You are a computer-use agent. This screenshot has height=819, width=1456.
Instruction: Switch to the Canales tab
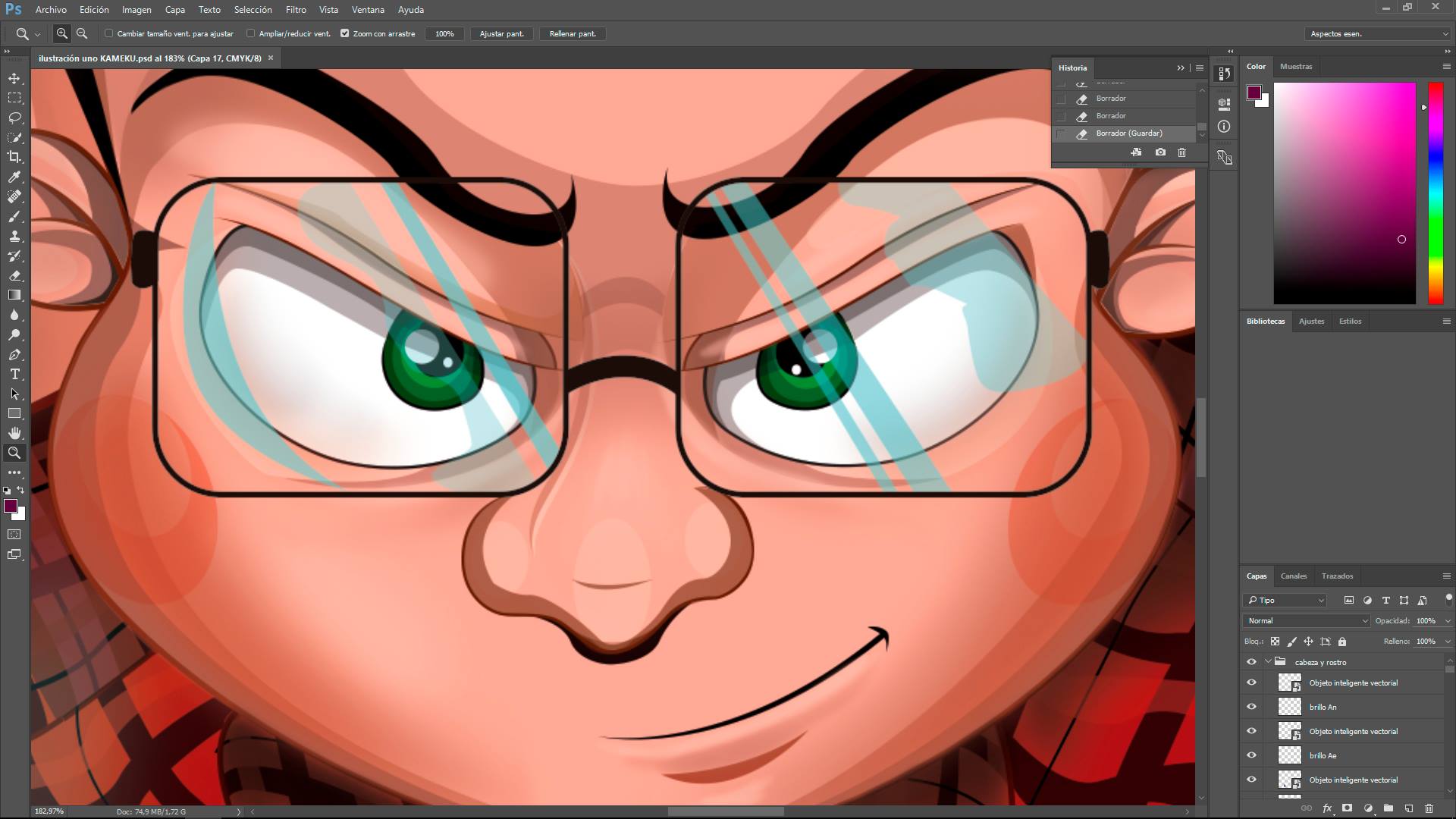point(1293,576)
